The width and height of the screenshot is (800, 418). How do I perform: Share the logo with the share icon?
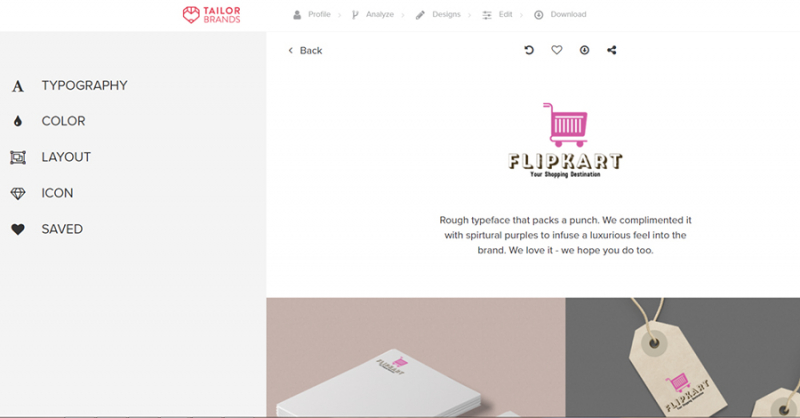click(x=612, y=50)
